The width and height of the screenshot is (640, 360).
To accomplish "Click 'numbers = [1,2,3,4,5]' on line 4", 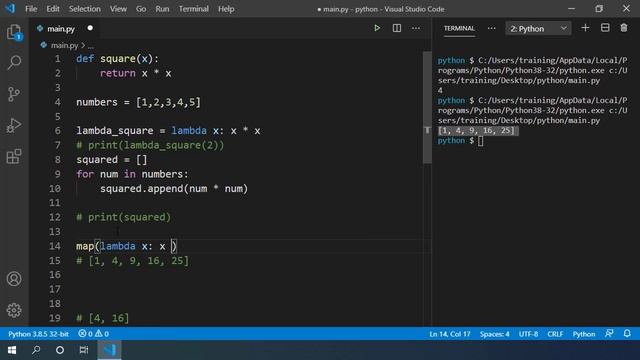I will pos(138,102).
